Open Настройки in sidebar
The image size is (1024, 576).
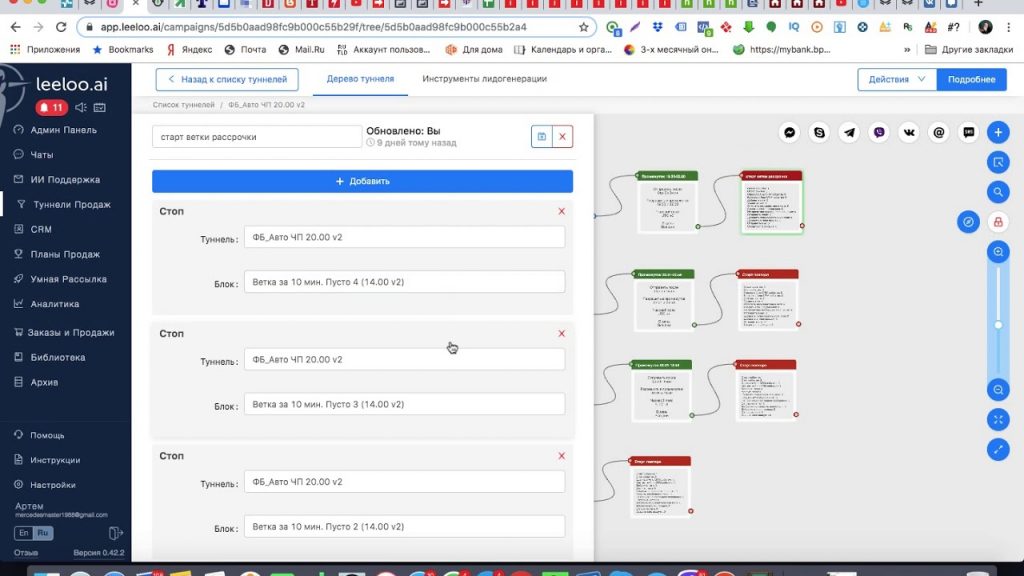pos(52,485)
